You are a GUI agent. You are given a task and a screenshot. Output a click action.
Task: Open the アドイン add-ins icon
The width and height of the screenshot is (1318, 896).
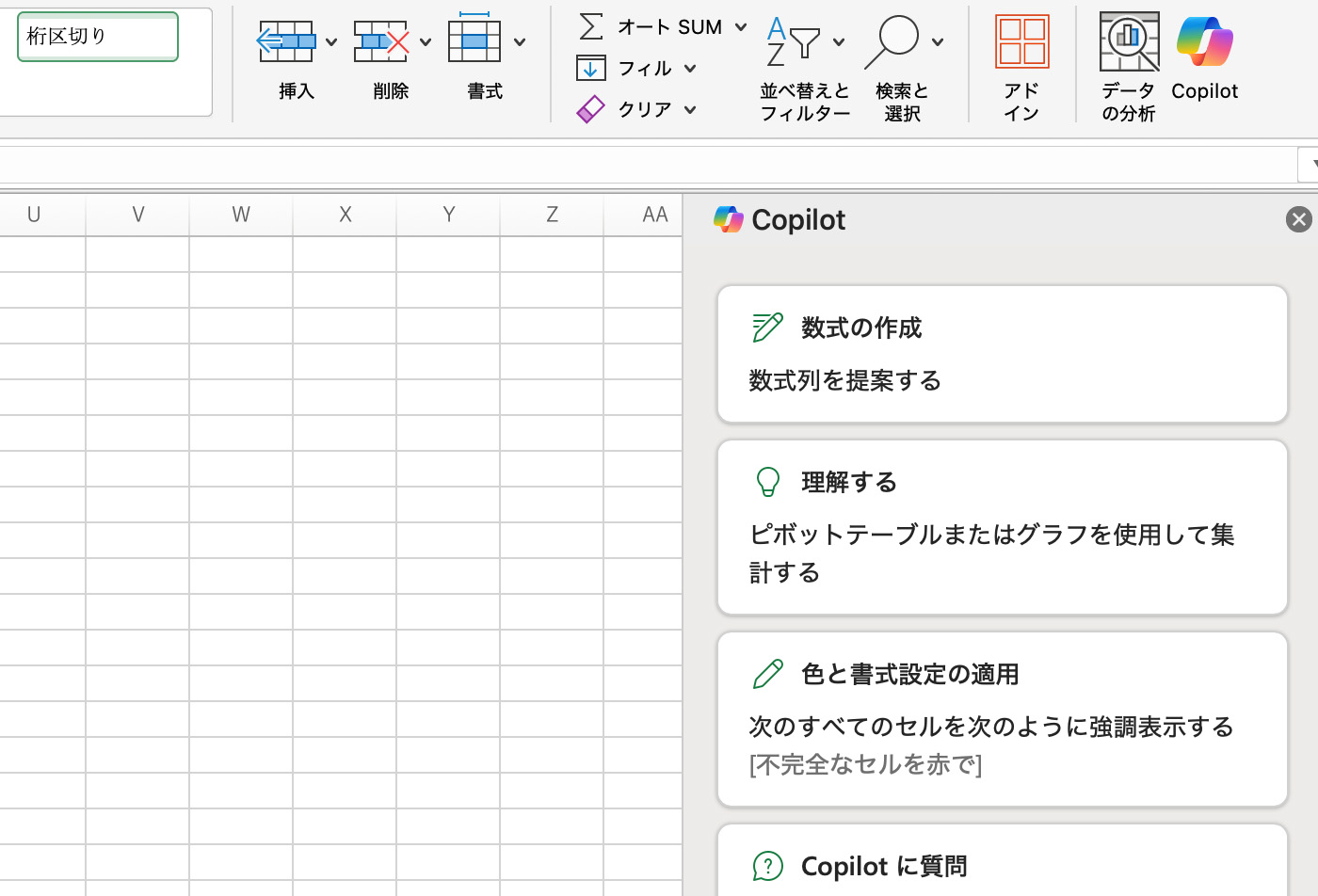[1021, 43]
